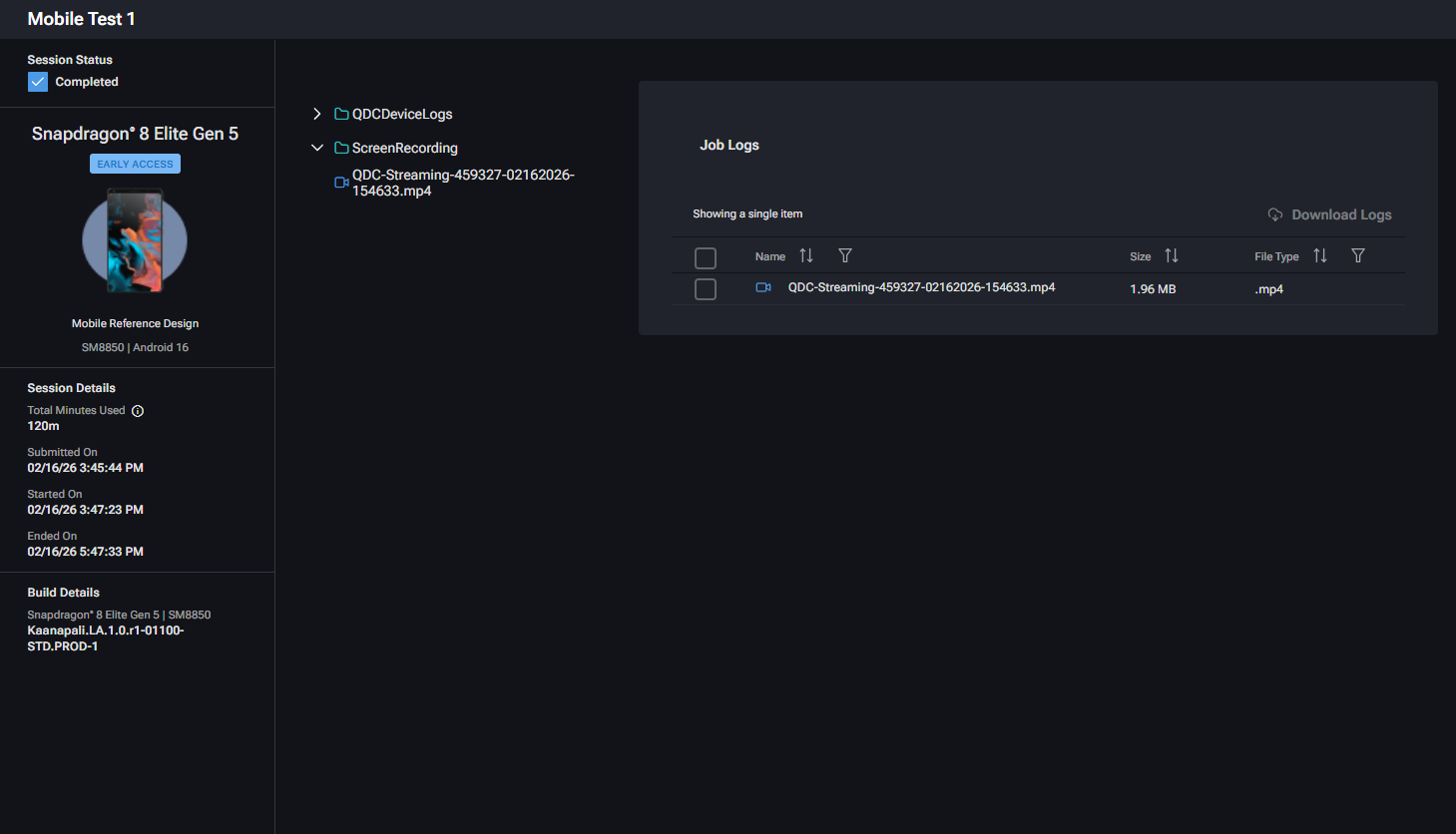Click the info icon beside Total Minutes Used

click(138, 411)
